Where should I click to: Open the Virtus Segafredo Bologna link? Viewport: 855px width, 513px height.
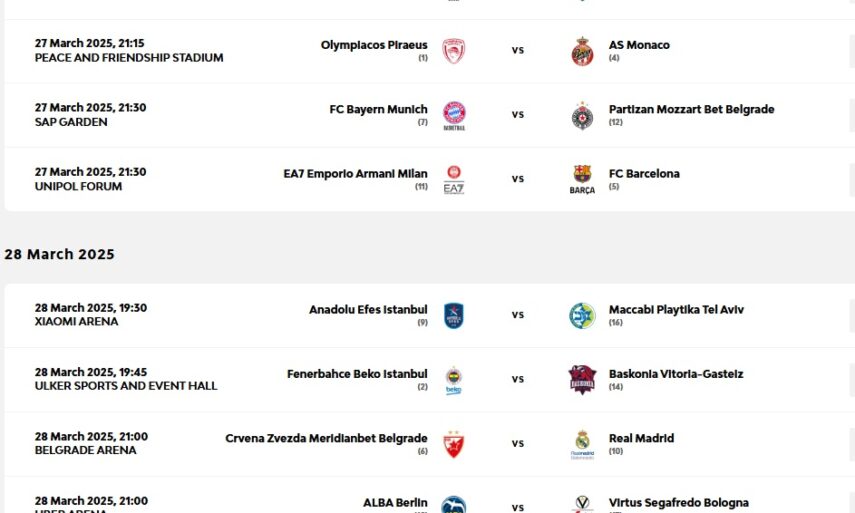coord(678,503)
